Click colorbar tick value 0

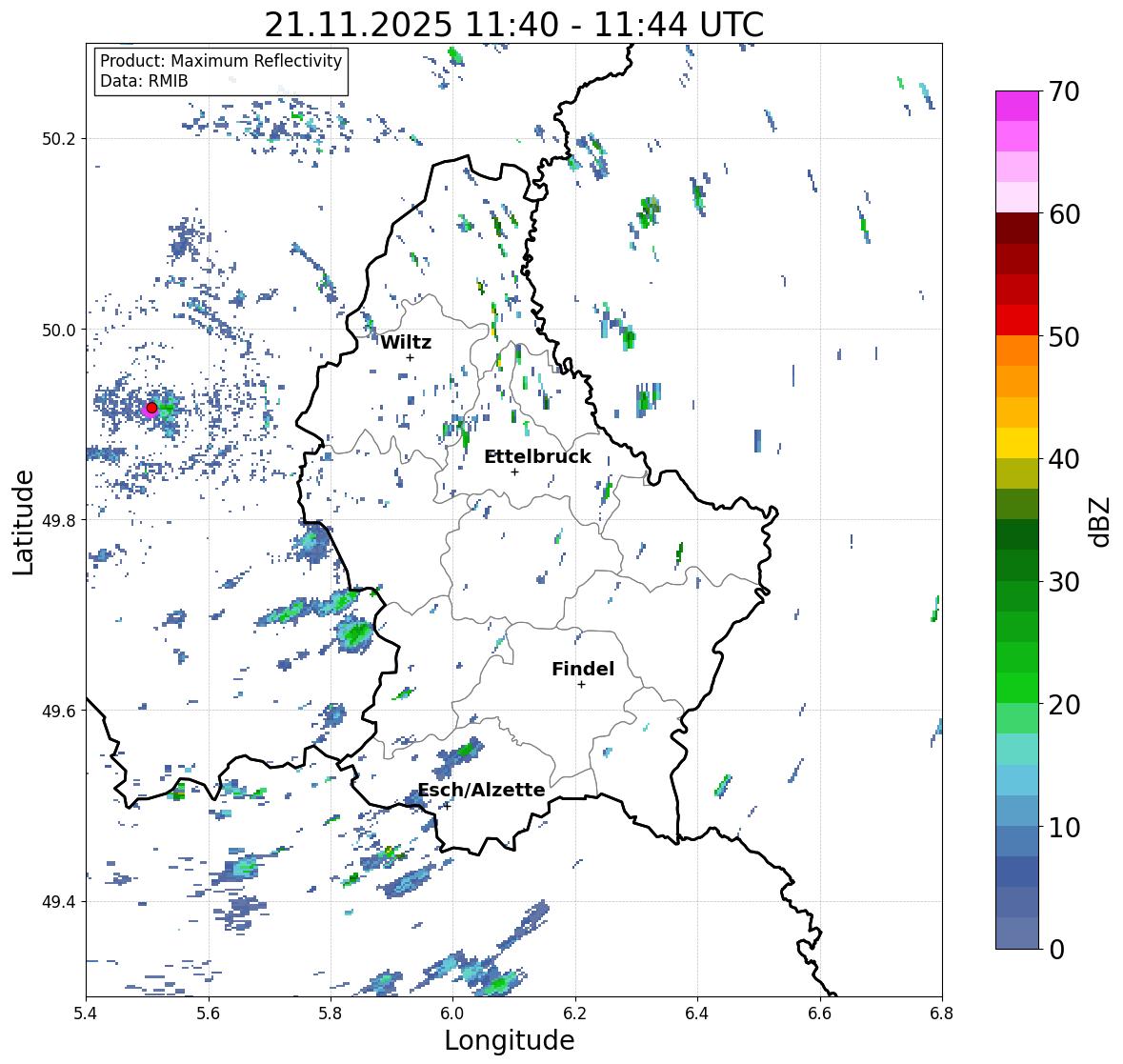1056,950
